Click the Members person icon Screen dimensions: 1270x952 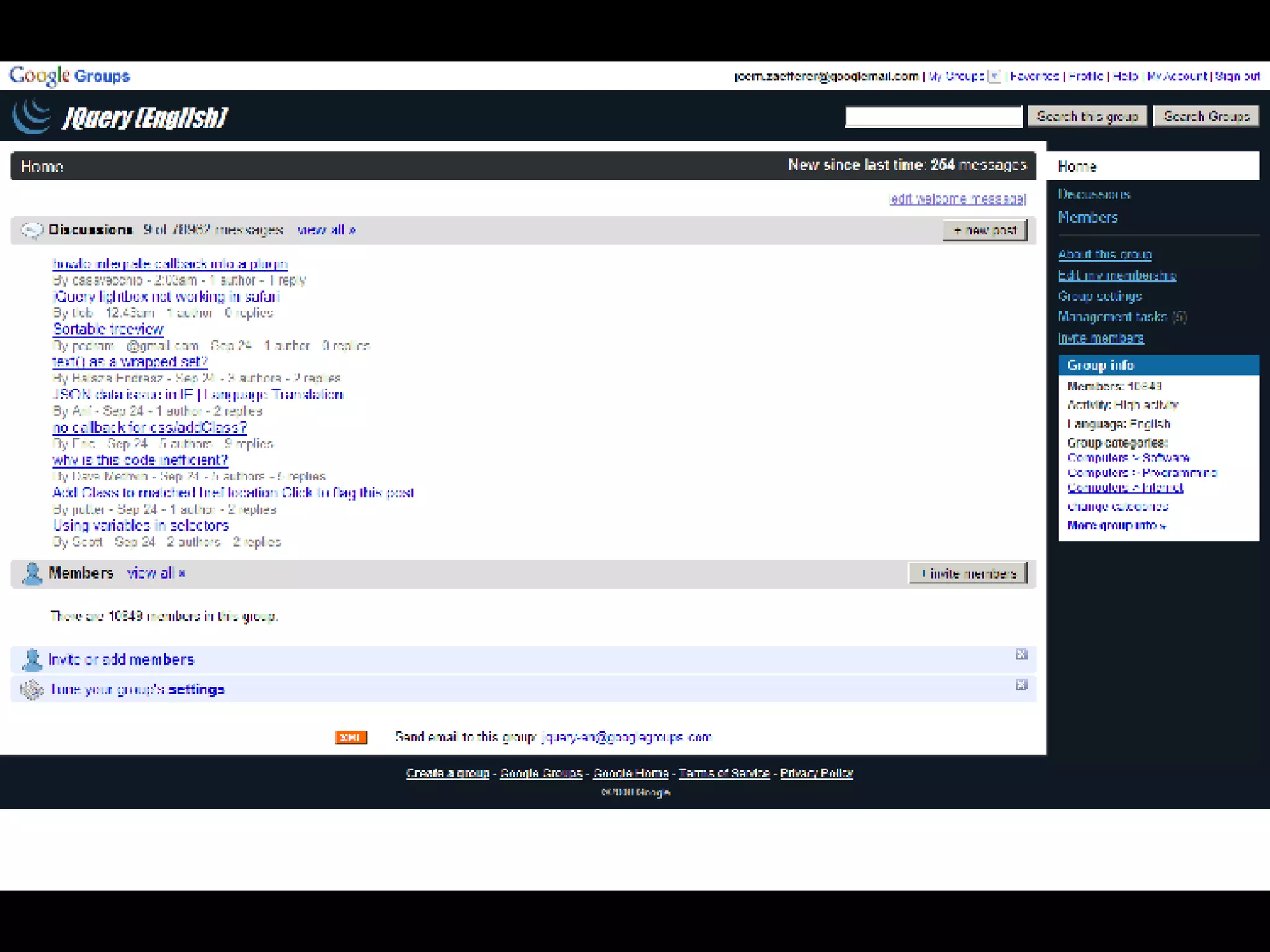pyautogui.click(x=32, y=573)
